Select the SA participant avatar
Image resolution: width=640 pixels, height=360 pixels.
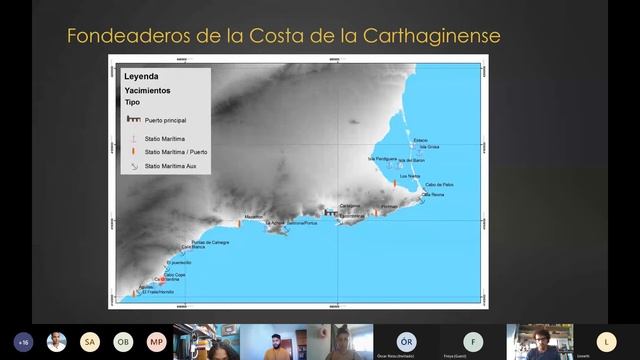pyautogui.click(x=90, y=342)
